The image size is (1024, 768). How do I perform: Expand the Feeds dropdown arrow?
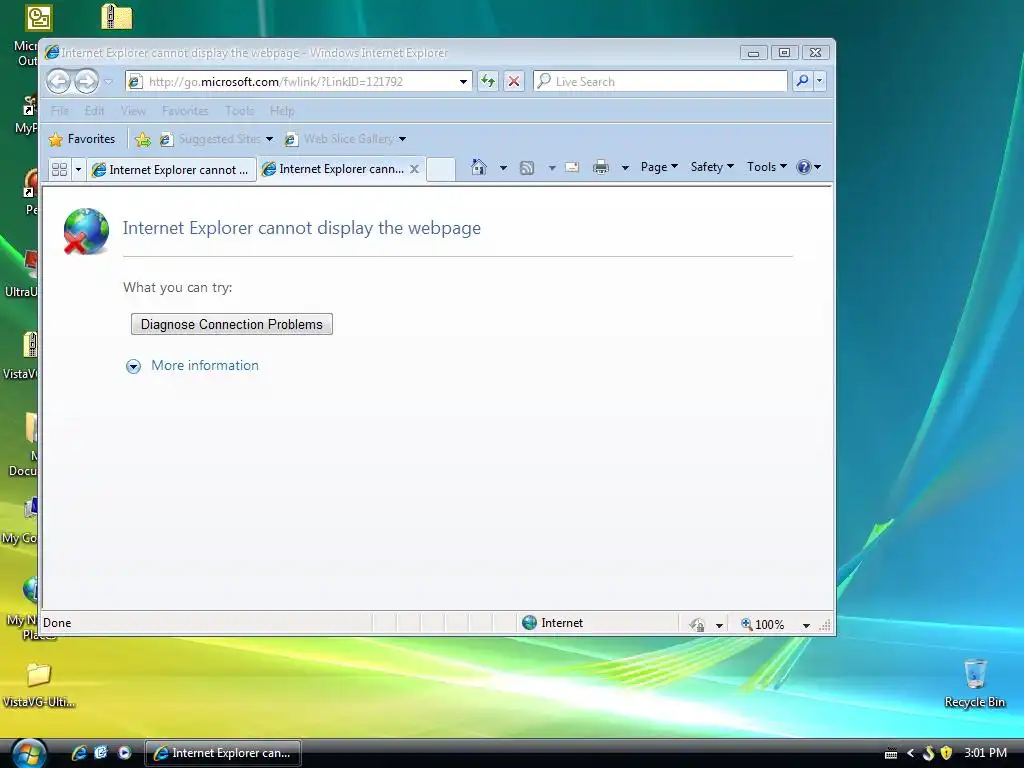tap(552, 168)
